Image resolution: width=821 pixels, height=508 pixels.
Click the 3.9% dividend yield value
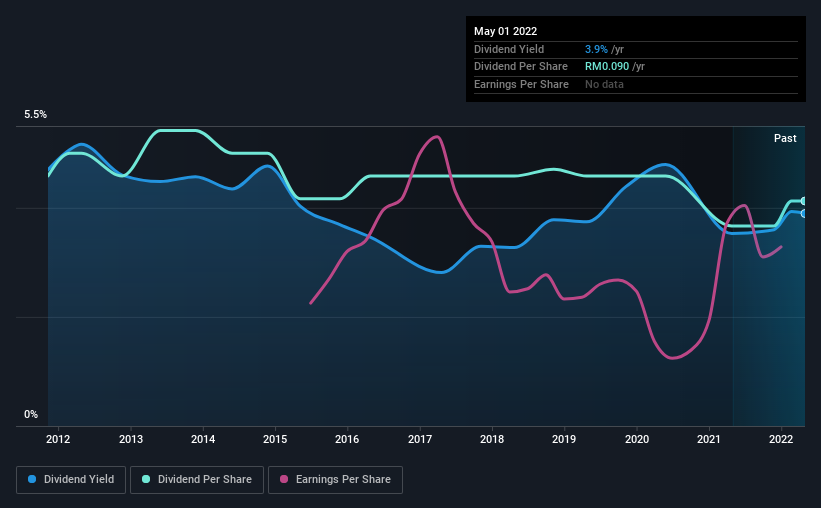coord(596,49)
